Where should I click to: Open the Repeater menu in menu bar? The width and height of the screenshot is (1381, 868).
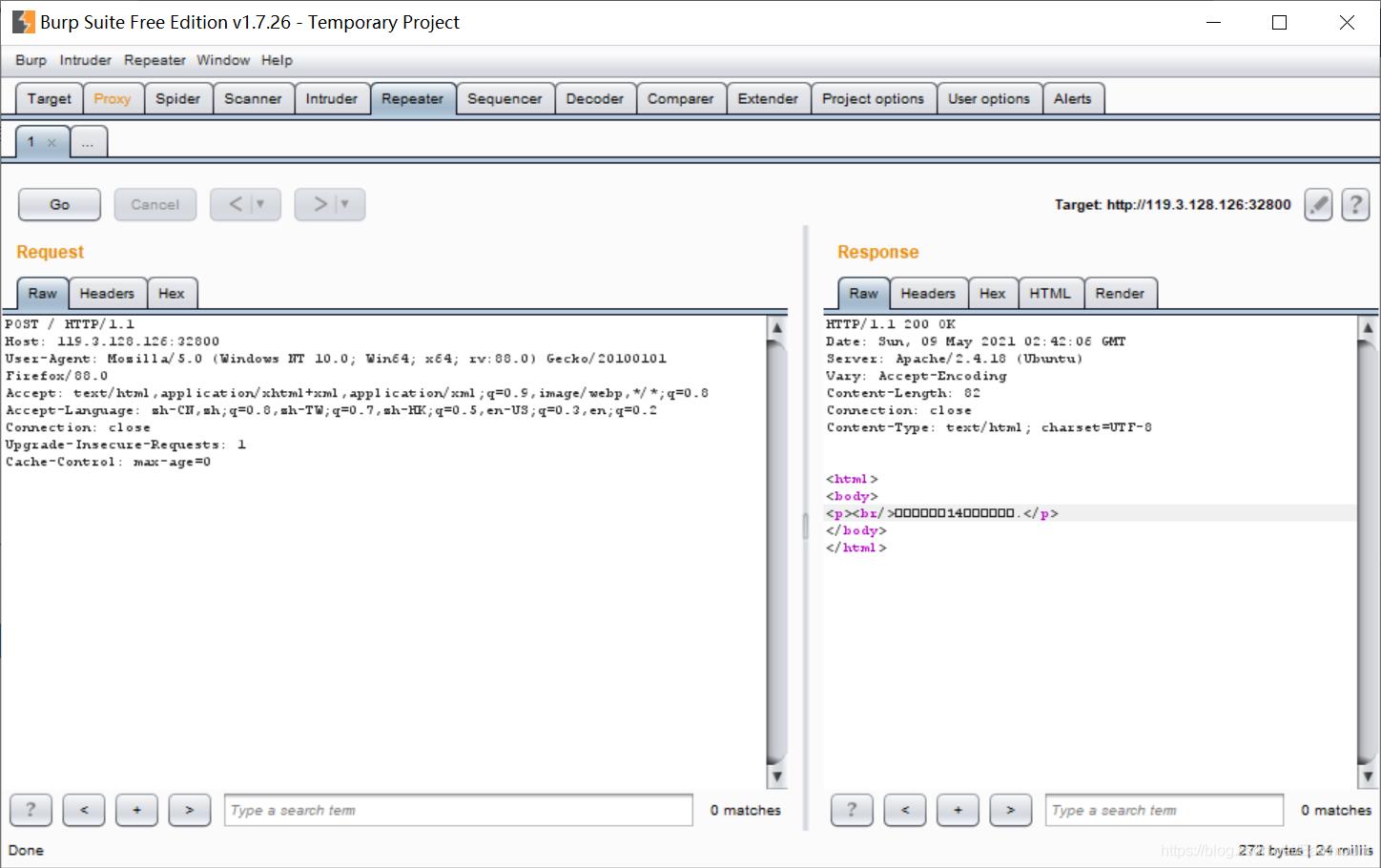(155, 60)
